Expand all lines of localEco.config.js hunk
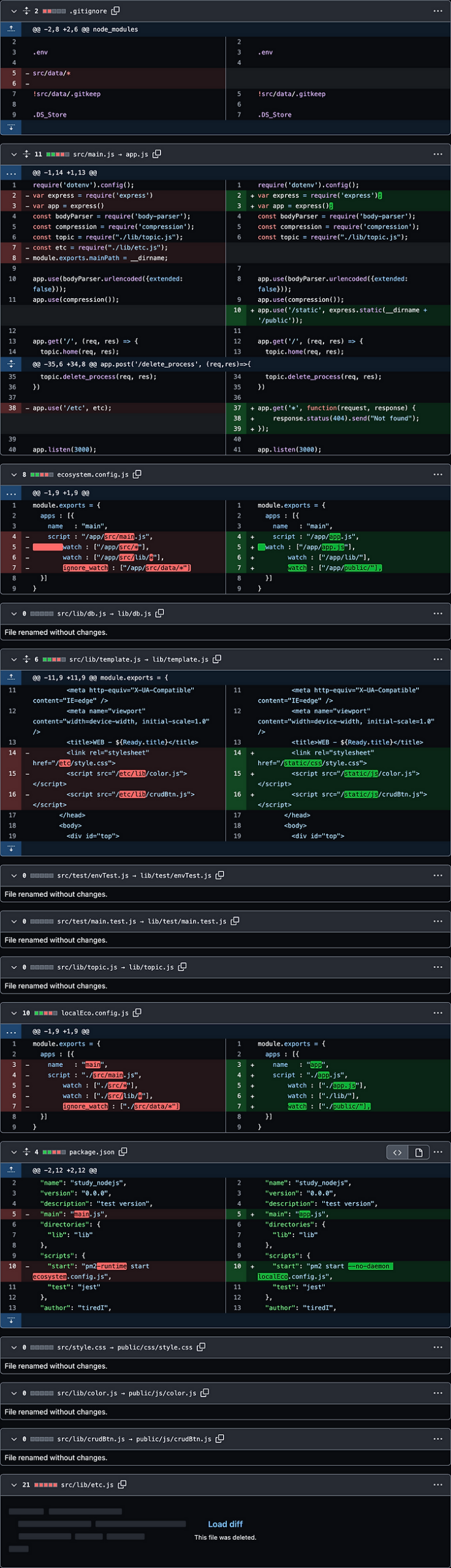This screenshot has height=1568, width=451. [11, 1031]
